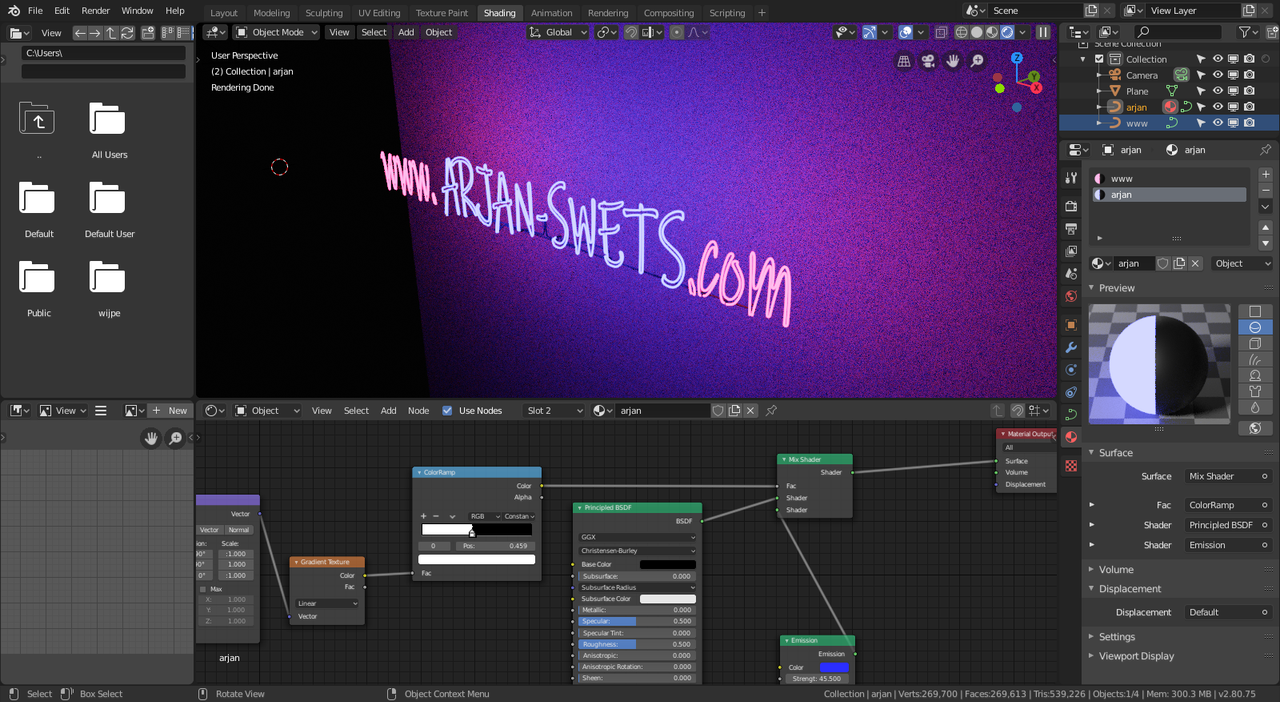Image resolution: width=1280 pixels, height=702 pixels.
Task: Hide Camera in viewport via eye icon
Action: coord(1217,75)
